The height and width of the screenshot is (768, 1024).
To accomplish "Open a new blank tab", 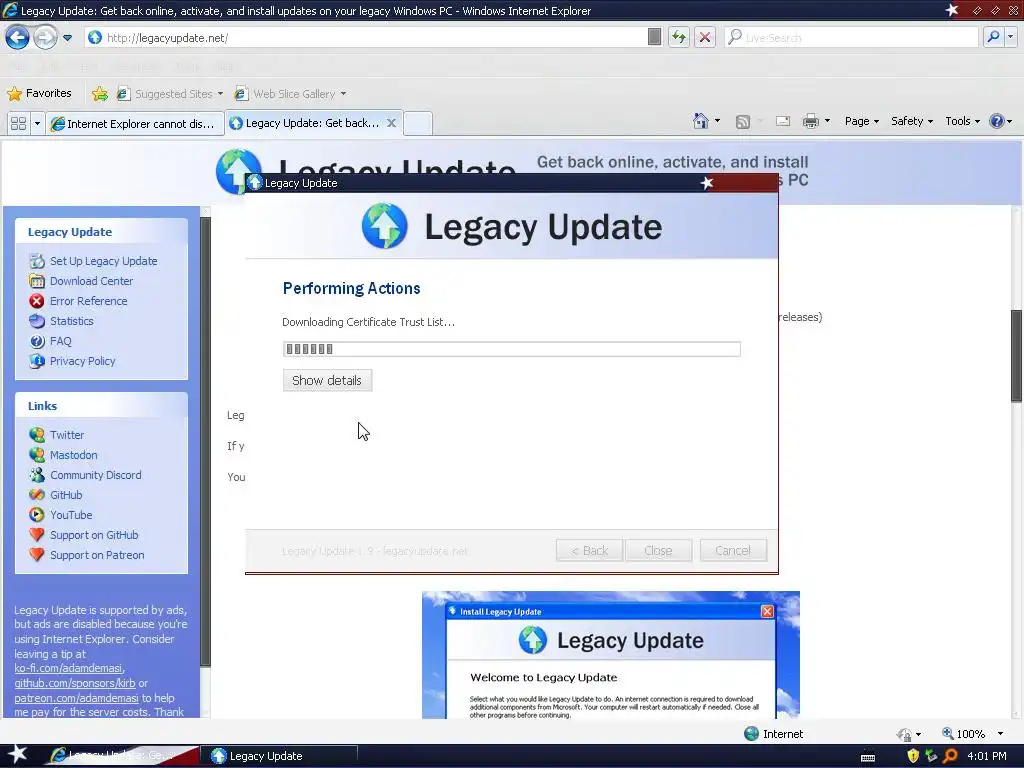I will coord(418,123).
